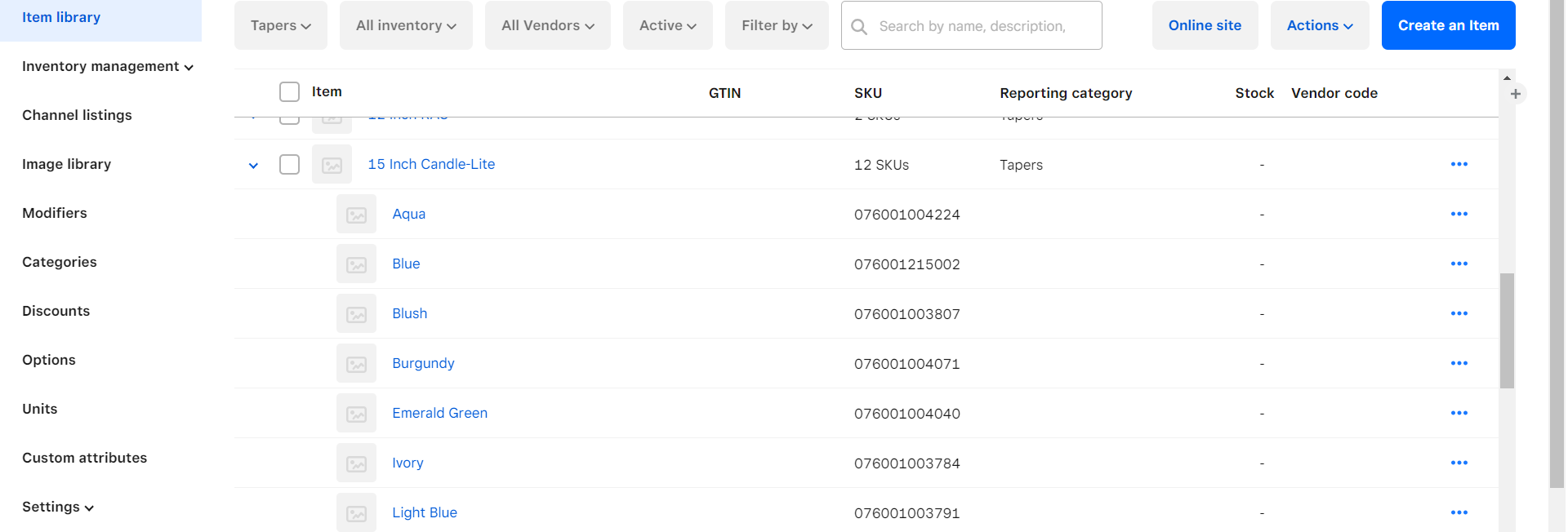Open Options in sidebar
The width and height of the screenshot is (1568, 532).
point(49,360)
